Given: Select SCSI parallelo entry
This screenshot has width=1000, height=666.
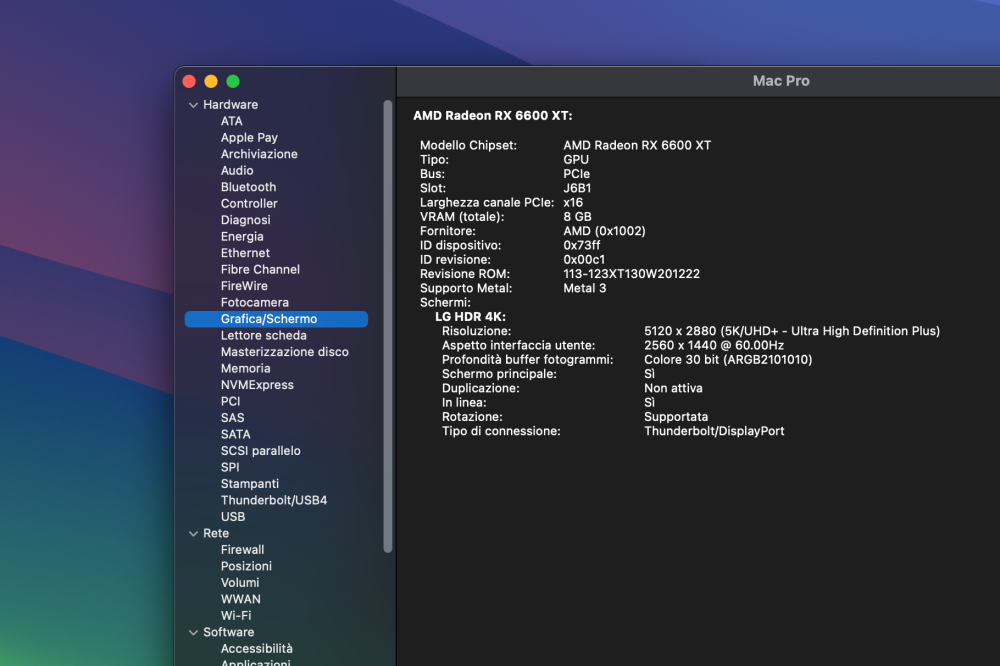Looking at the screenshot, I should click(x=261, y=451).
